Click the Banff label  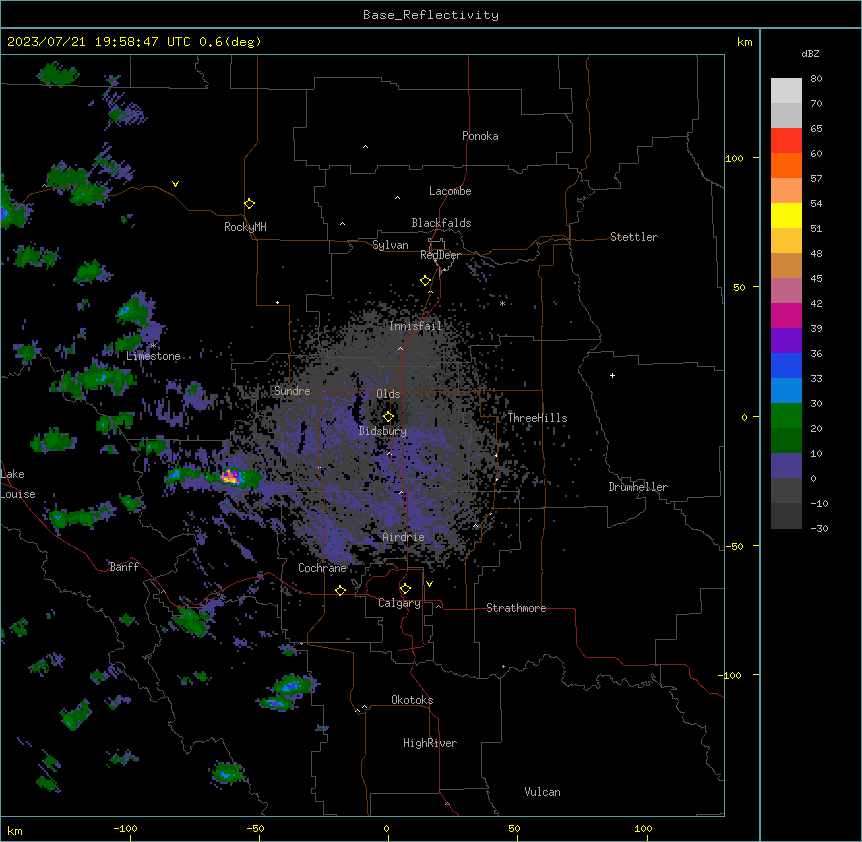click(x=124, y=567)
